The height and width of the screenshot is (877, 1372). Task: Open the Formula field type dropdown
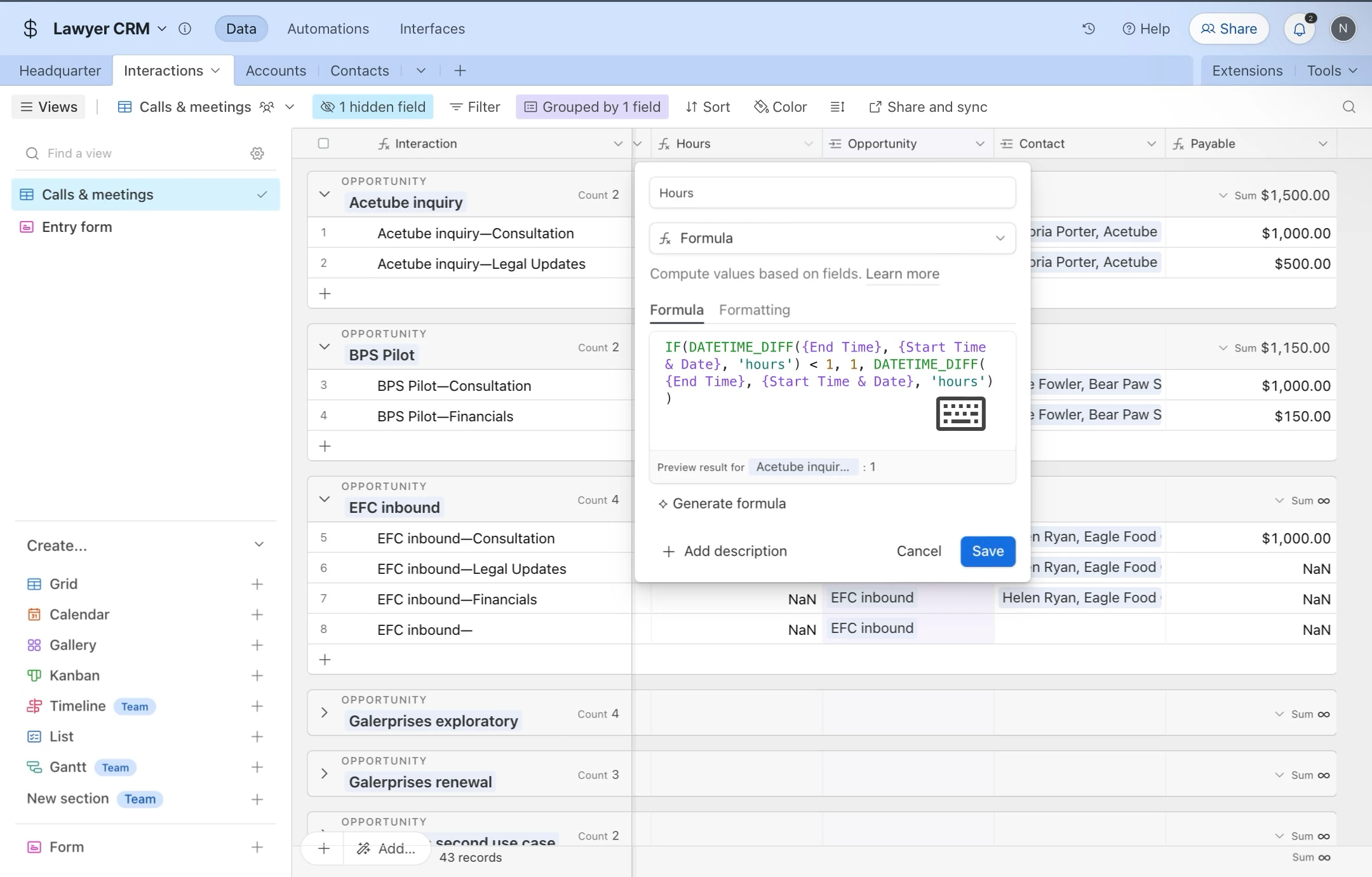click(x=832, y=238)
